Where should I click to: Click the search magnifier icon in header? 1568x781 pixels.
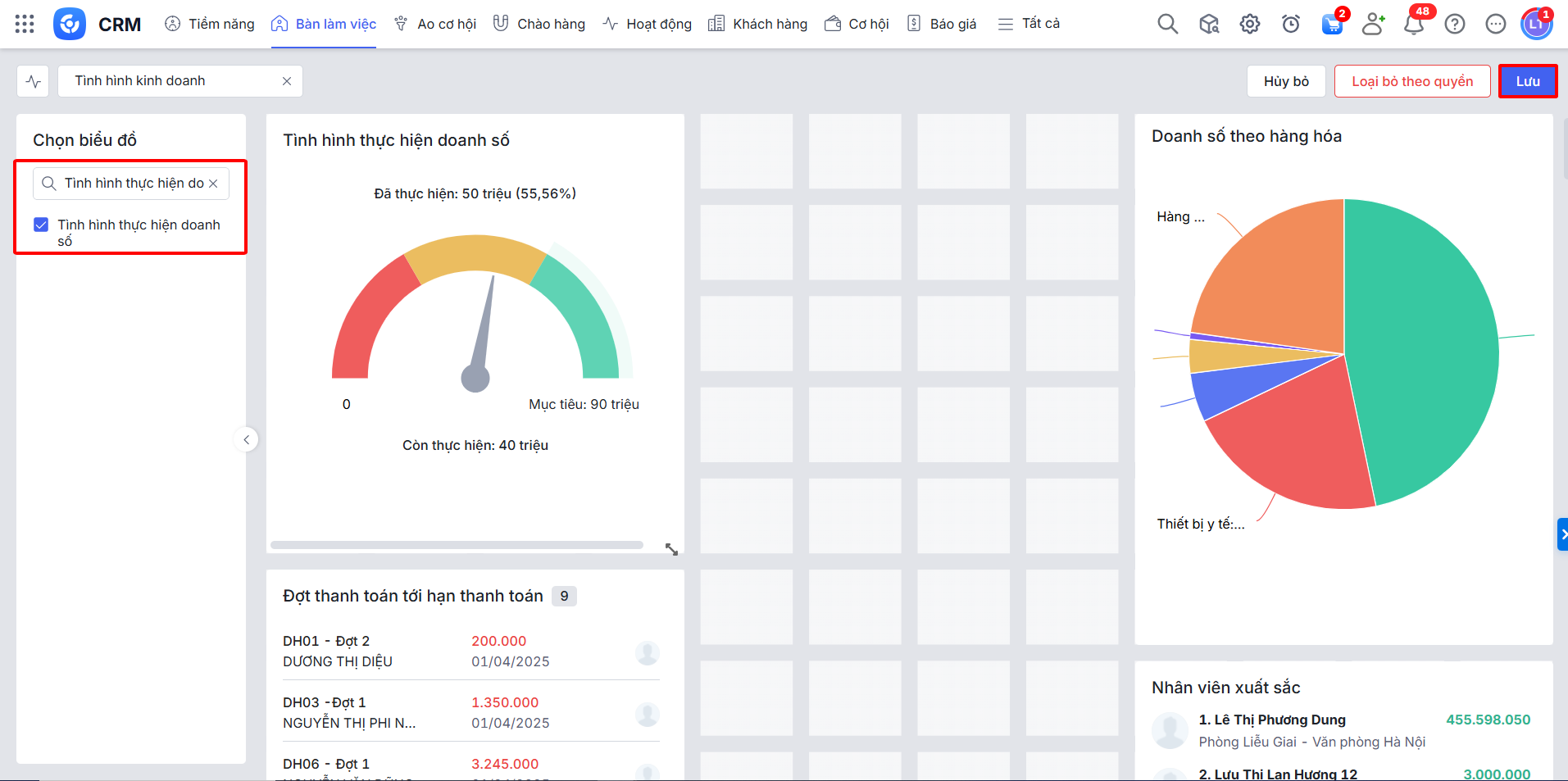(x=1167, y=24)
